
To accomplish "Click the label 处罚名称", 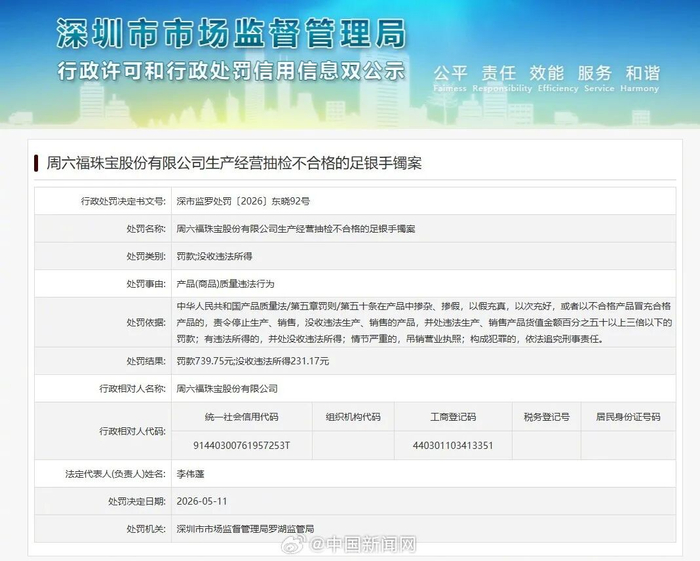I will 146,229.
